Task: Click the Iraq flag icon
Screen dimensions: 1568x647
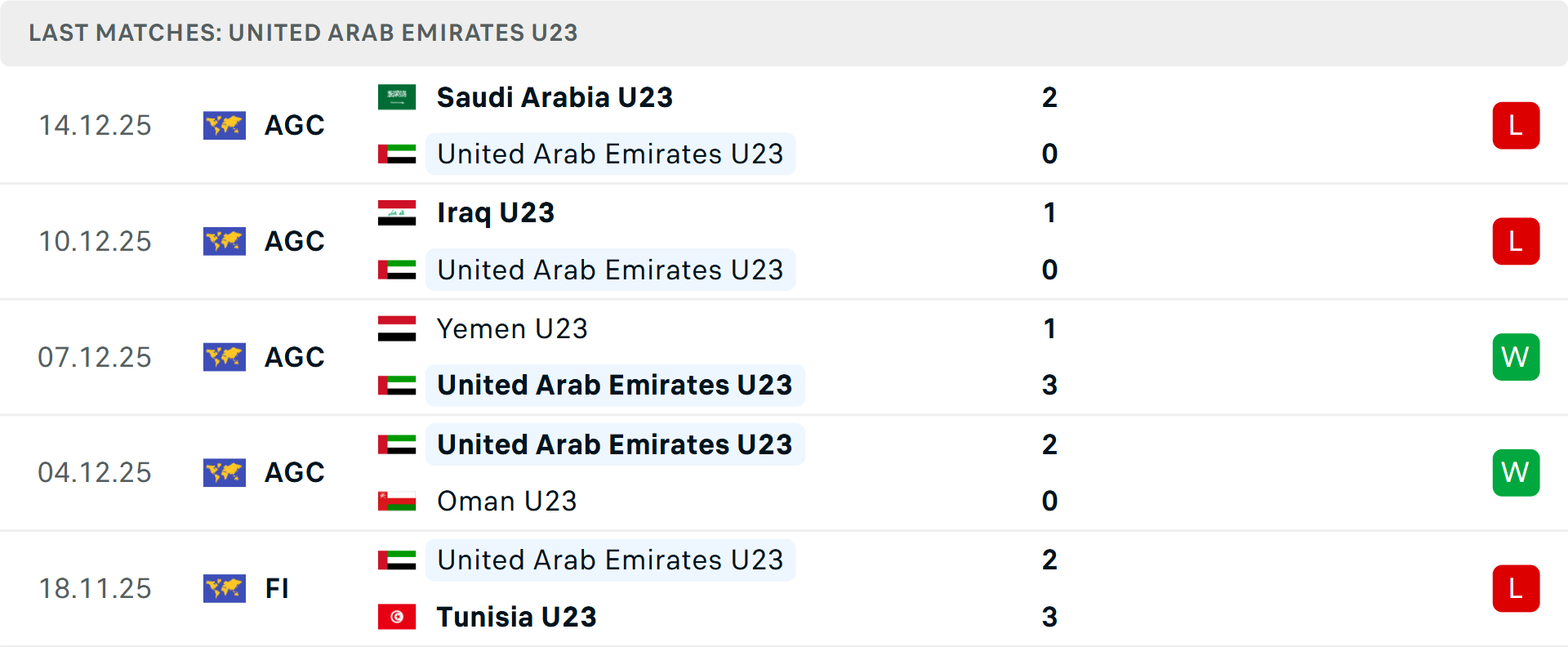Action: [x=397, y=213]
